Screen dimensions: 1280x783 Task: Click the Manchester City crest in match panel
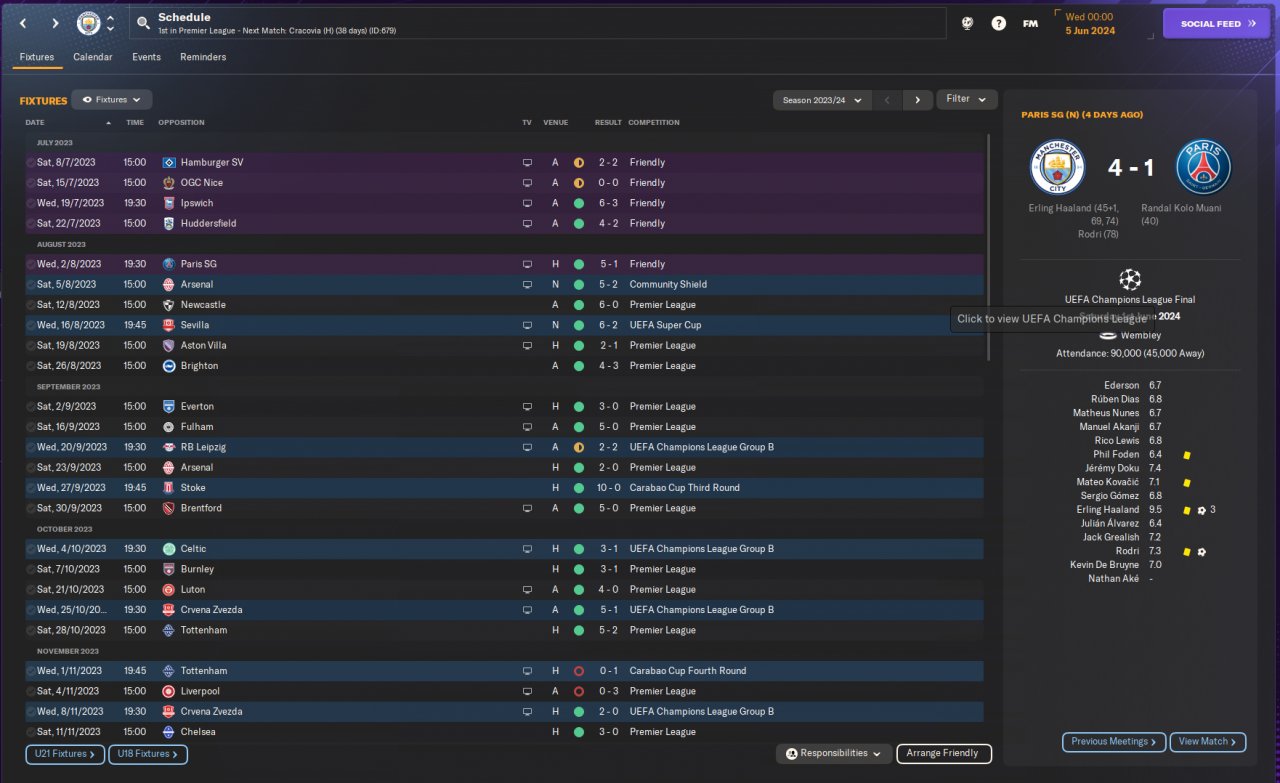[1057, 167]
